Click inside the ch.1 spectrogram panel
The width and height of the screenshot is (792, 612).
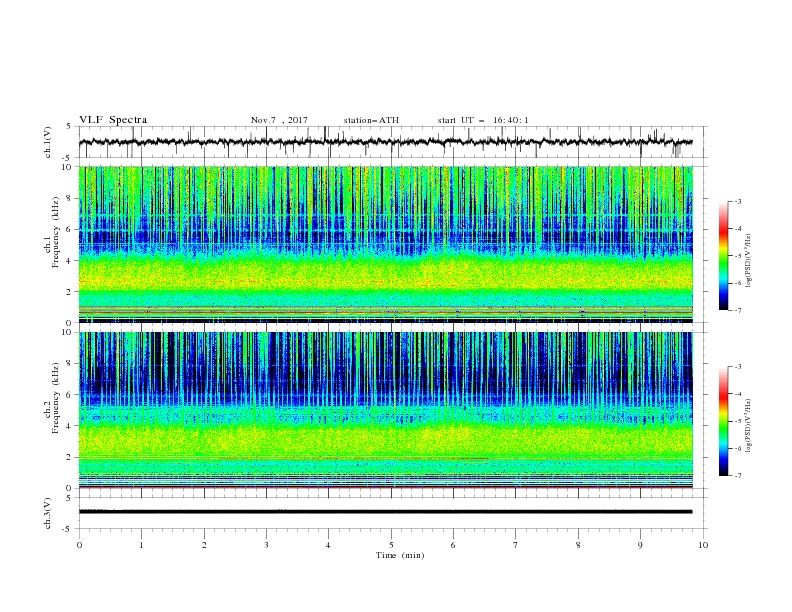click(385, 244)
